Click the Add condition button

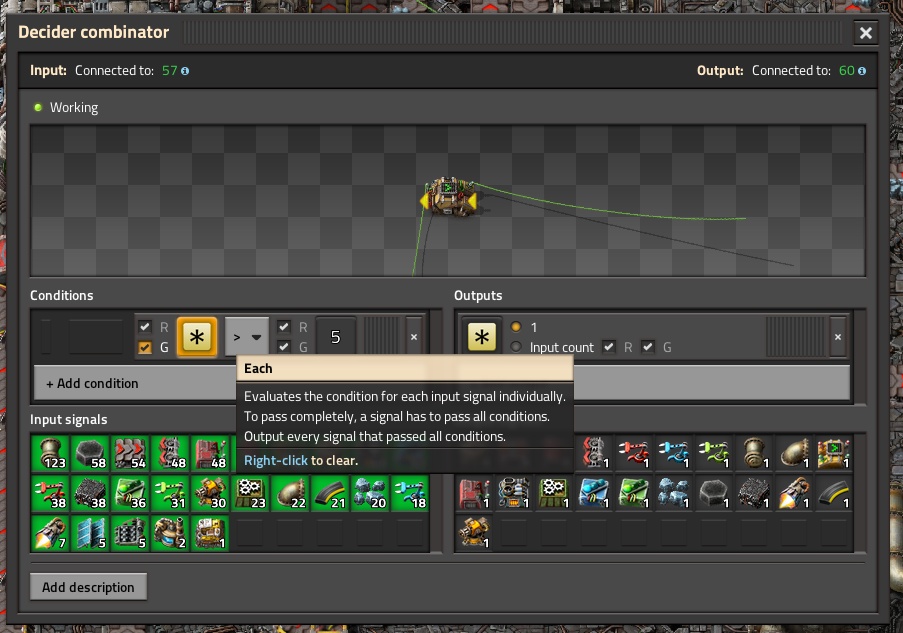click(x=135, y=384)
